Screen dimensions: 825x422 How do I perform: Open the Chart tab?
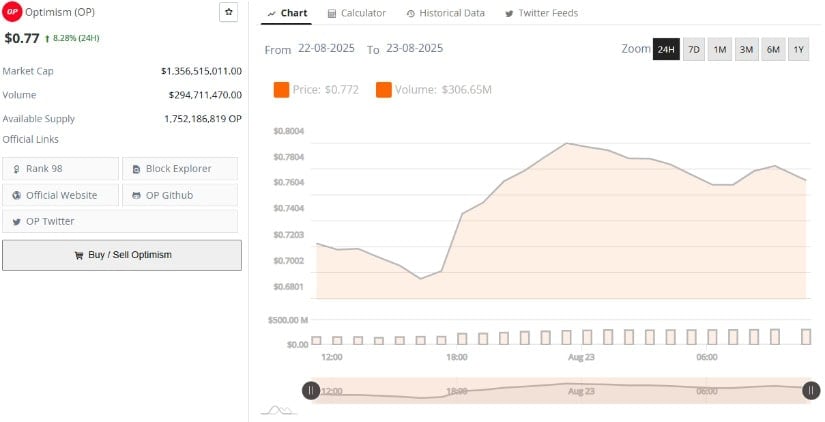(287, 13)
